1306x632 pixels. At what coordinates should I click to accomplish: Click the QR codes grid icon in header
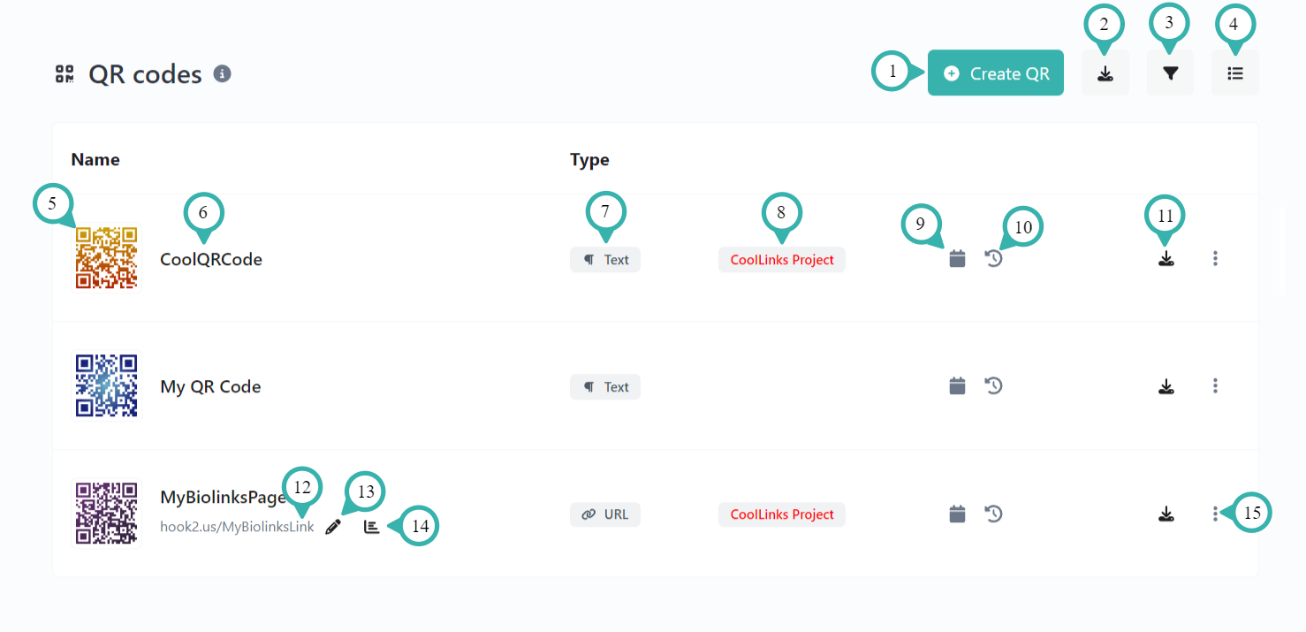click(65, 72)
